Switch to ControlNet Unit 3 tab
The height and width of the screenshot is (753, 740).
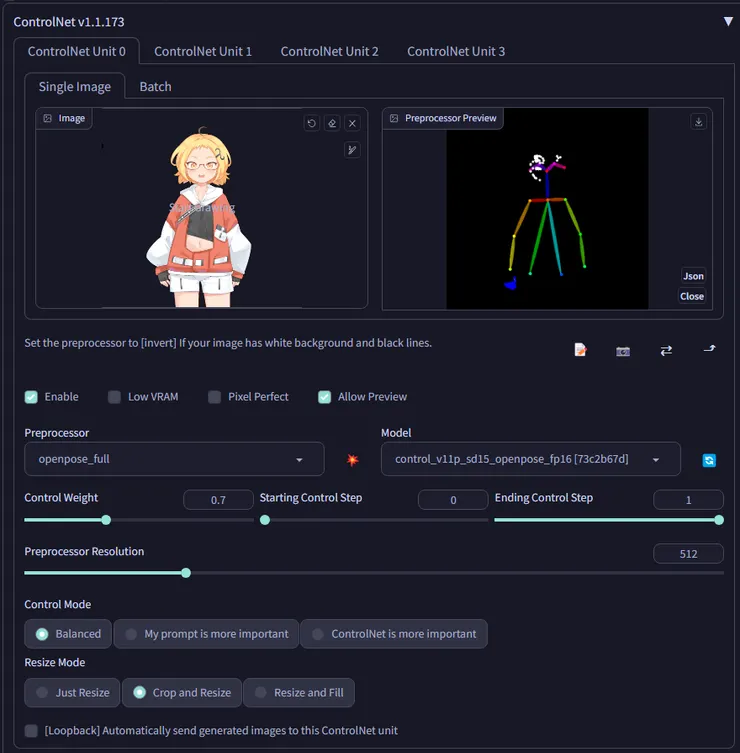click(456, 51)
